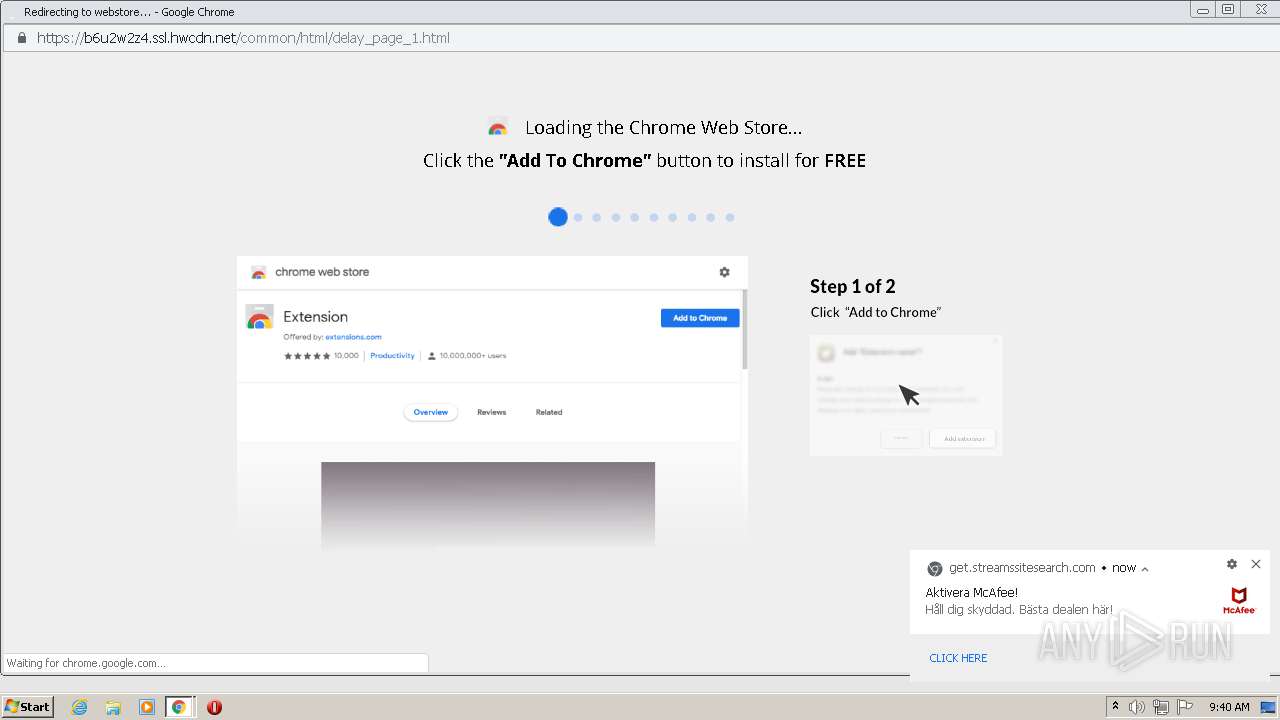
Task: Open the notification settings gear
Action: 1232,564
